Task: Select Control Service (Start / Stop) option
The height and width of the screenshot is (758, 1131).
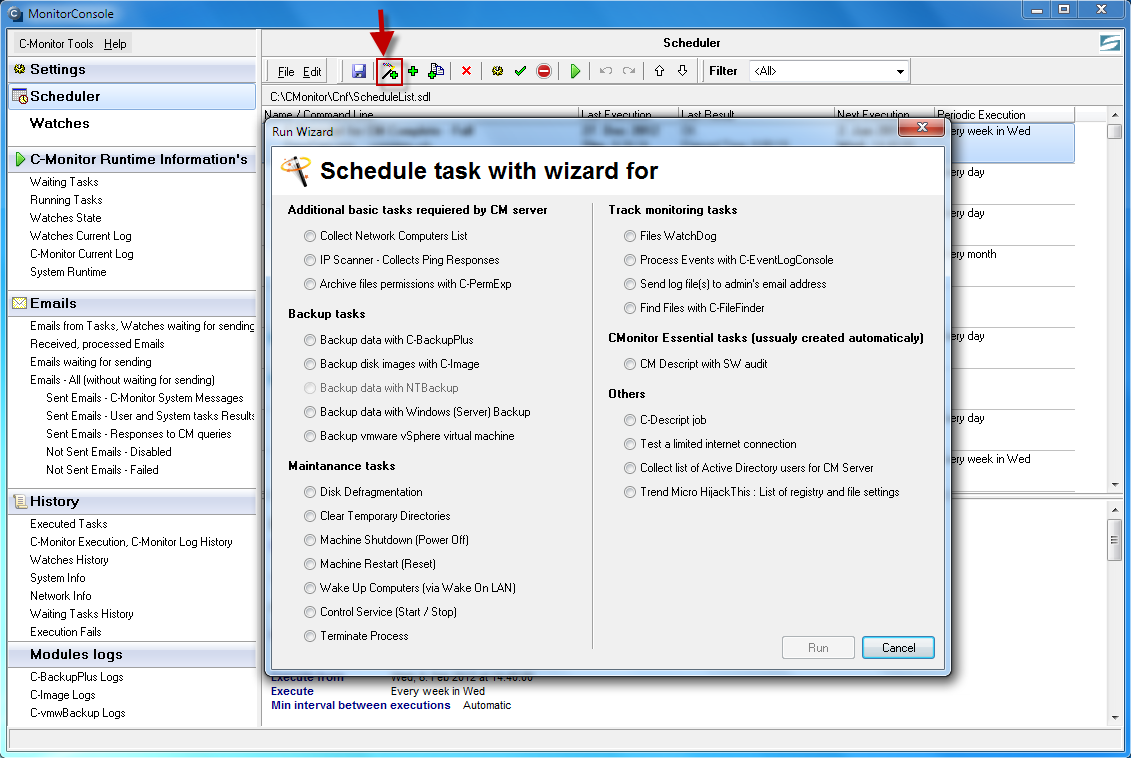Action: pos(309,612)
